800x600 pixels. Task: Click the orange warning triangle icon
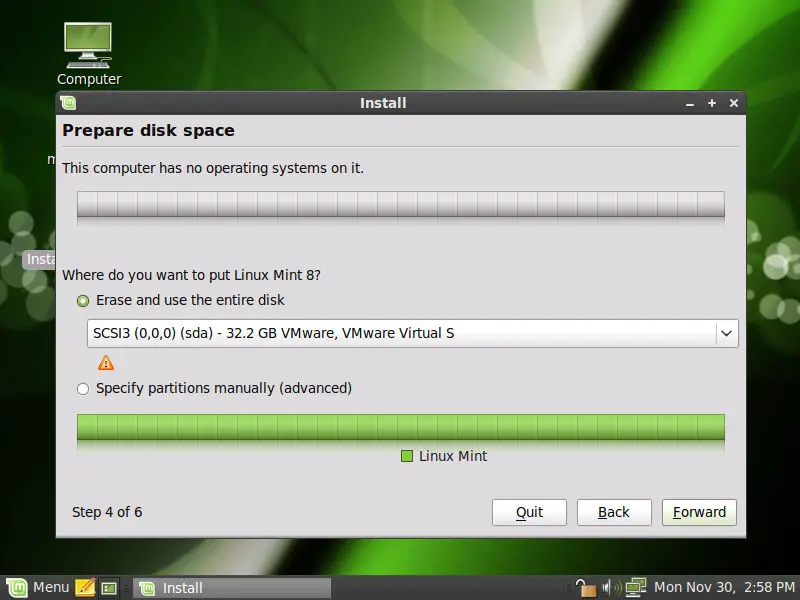[106, 363]
